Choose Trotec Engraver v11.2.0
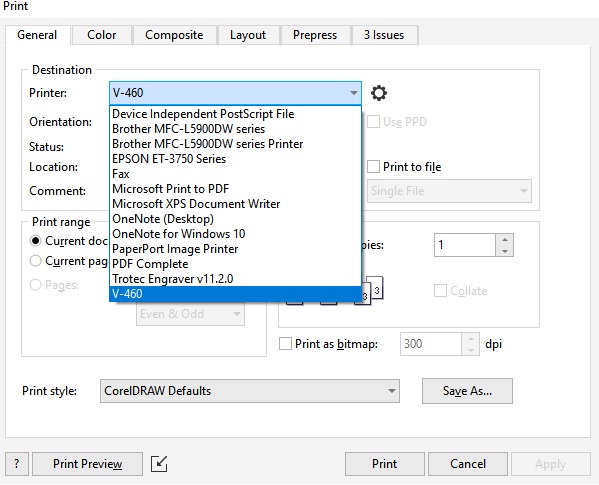Screen dimensions: 599x485 [235, 279]
